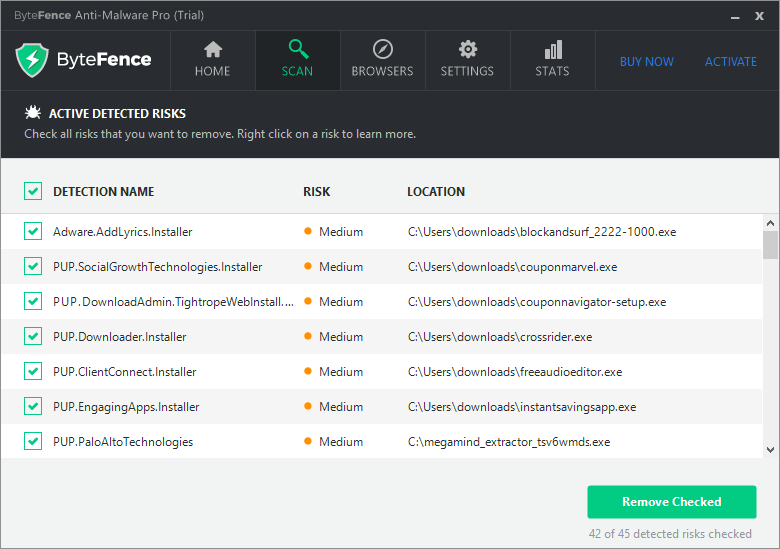Image resolution: width=780 pixels, height=549 pixels.
Task: Close the ByteFence window
Action: tap(759, 16)
